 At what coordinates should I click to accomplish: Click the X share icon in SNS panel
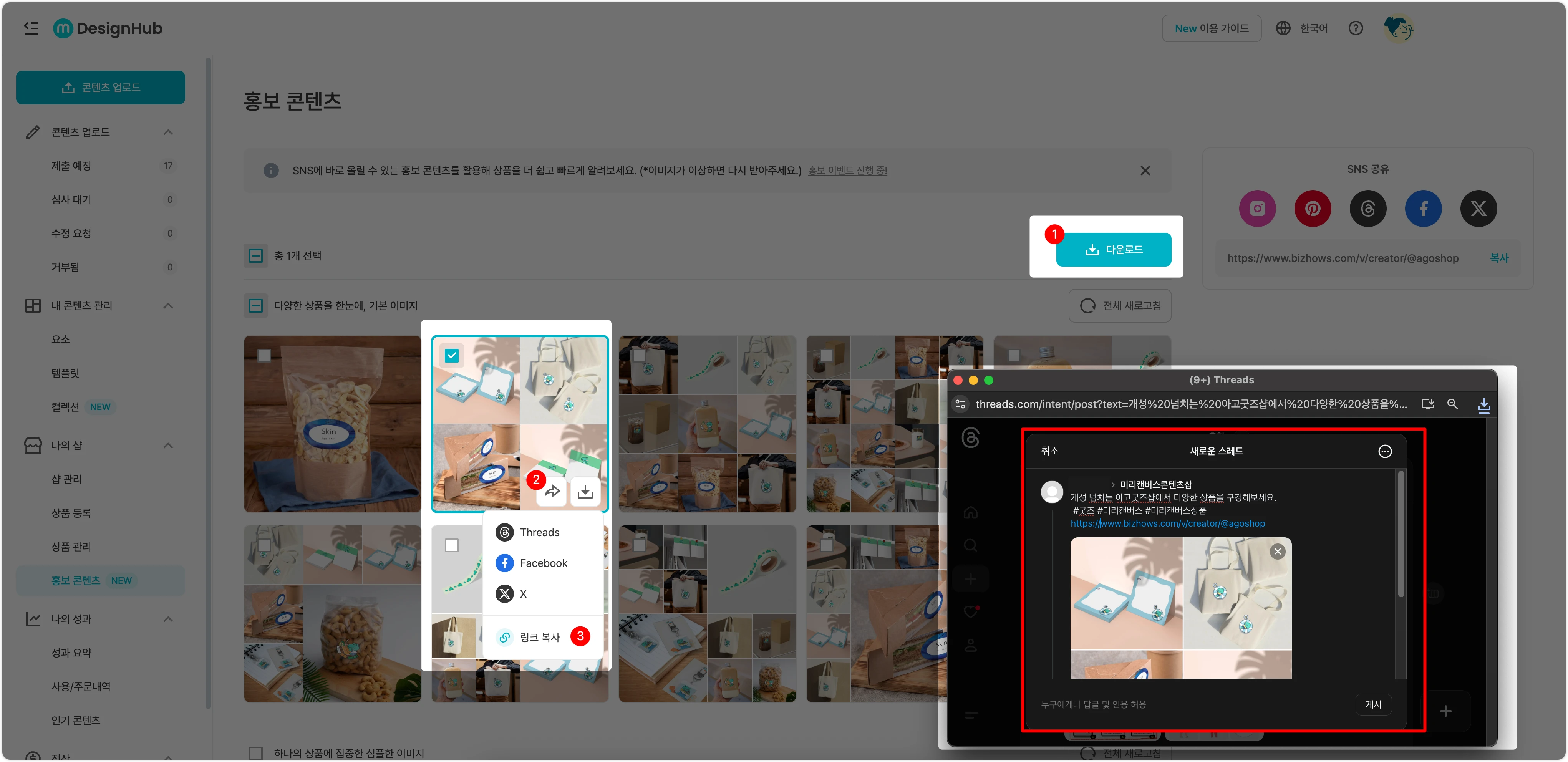(x=1478, y=209)
